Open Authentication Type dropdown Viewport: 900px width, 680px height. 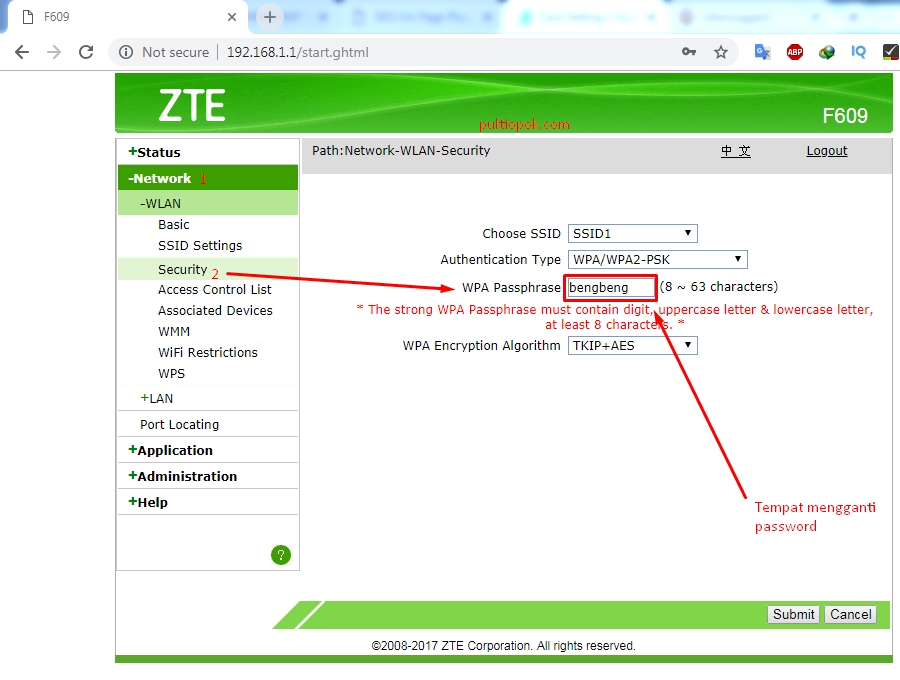[657, 259]
